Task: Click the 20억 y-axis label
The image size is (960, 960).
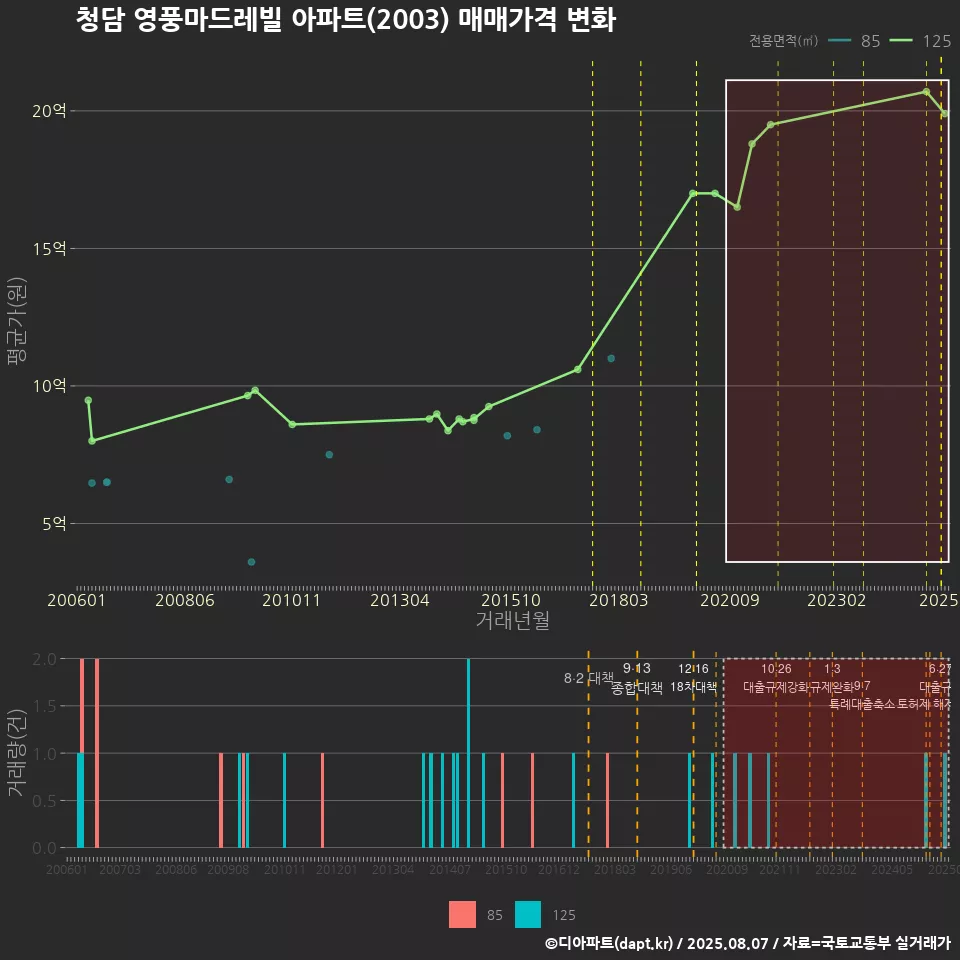Action: click(49, 111)
